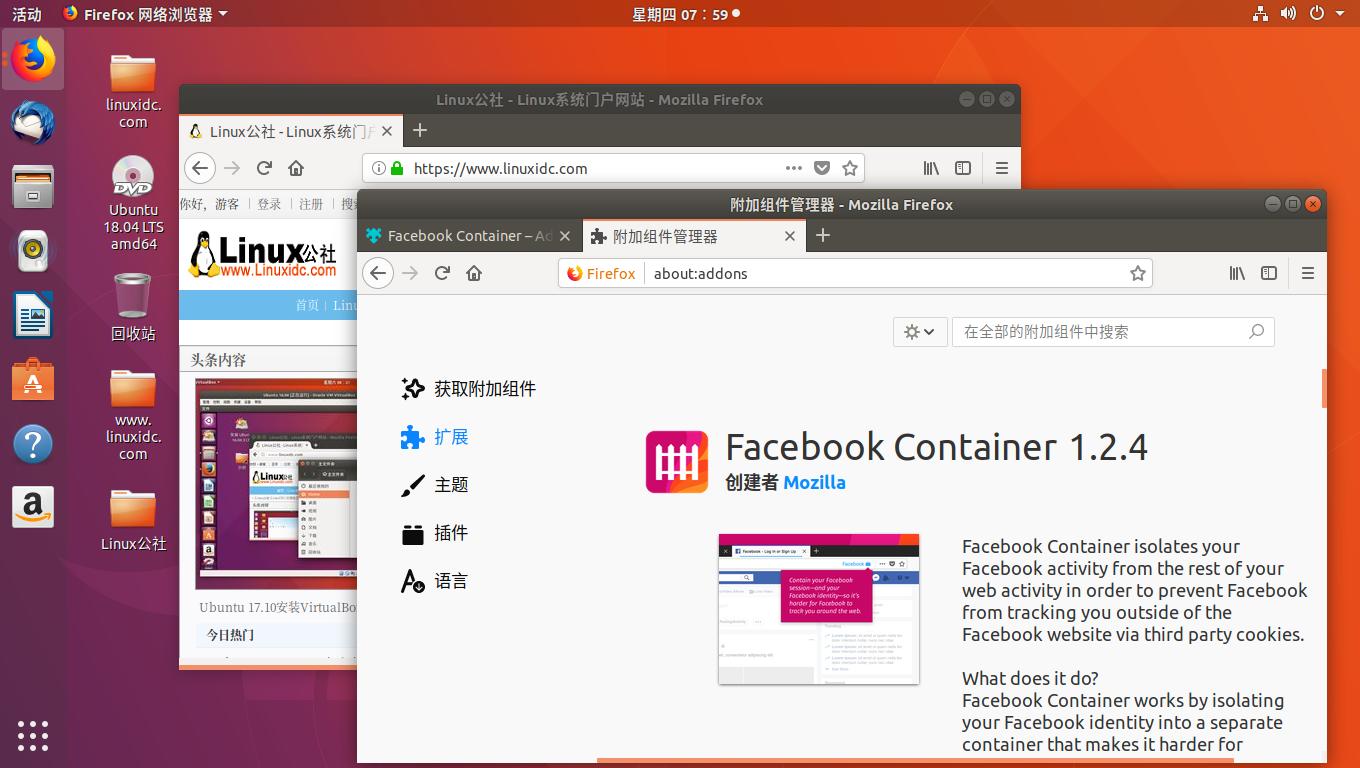This screenshot has height=768, width=1360.
Task: Launch Thunderbird from the dock
Action: click(33, 123)
